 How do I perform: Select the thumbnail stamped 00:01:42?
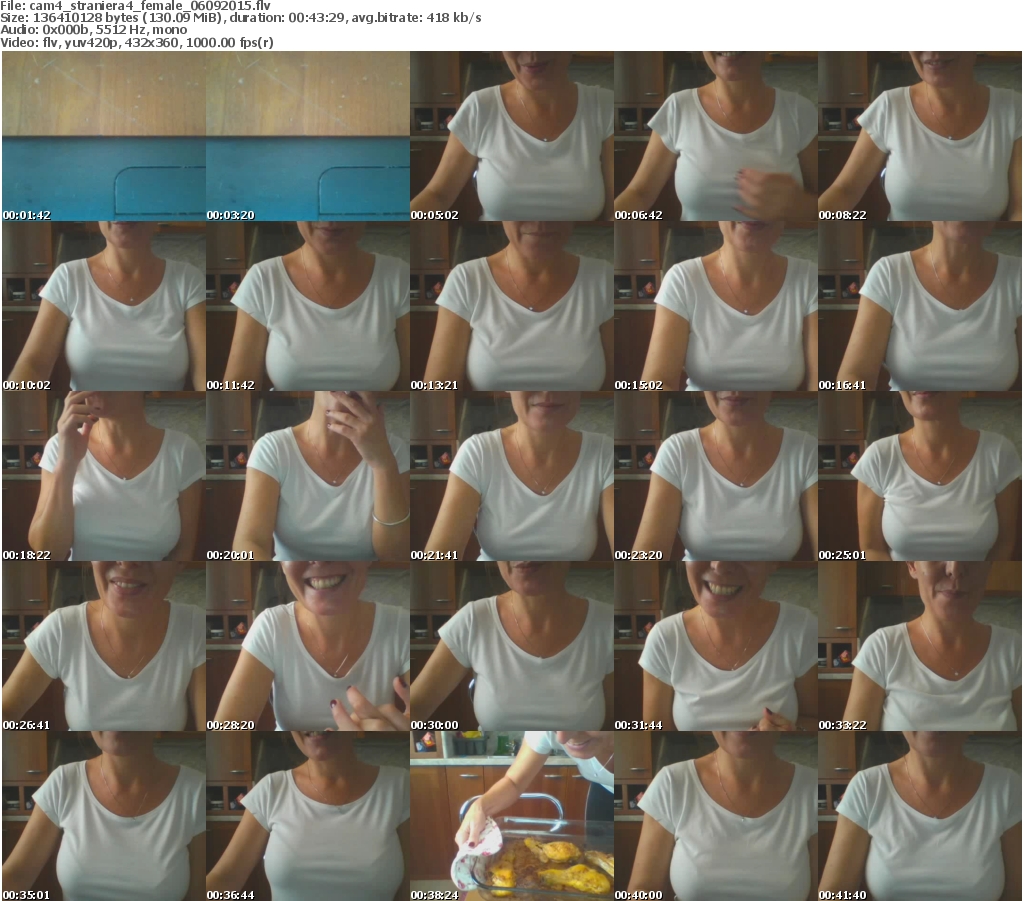pyautogui.click(x=104, y=136)
